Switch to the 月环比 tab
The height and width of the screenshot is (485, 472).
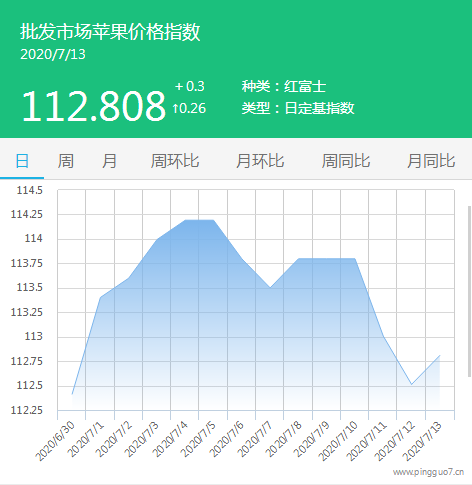[x=260, y=161]
